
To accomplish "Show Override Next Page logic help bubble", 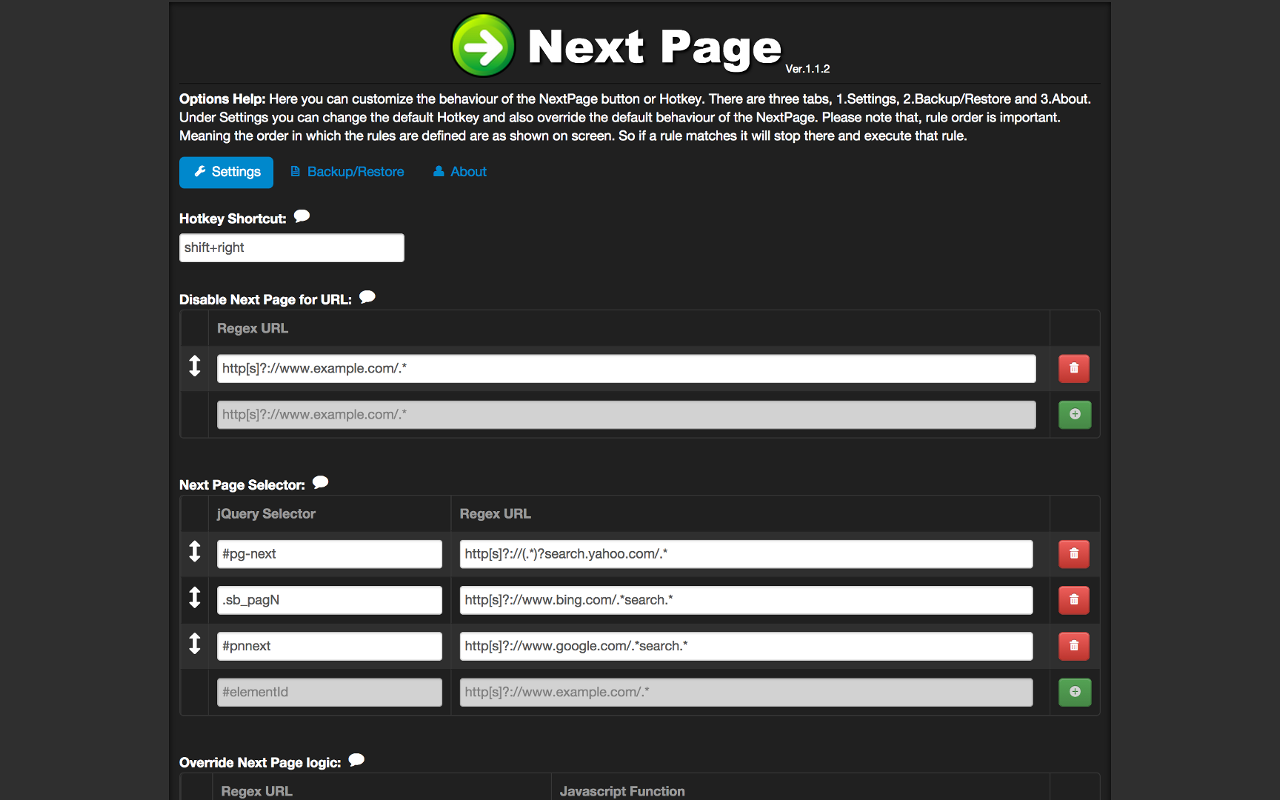I will tap(356, 760).
